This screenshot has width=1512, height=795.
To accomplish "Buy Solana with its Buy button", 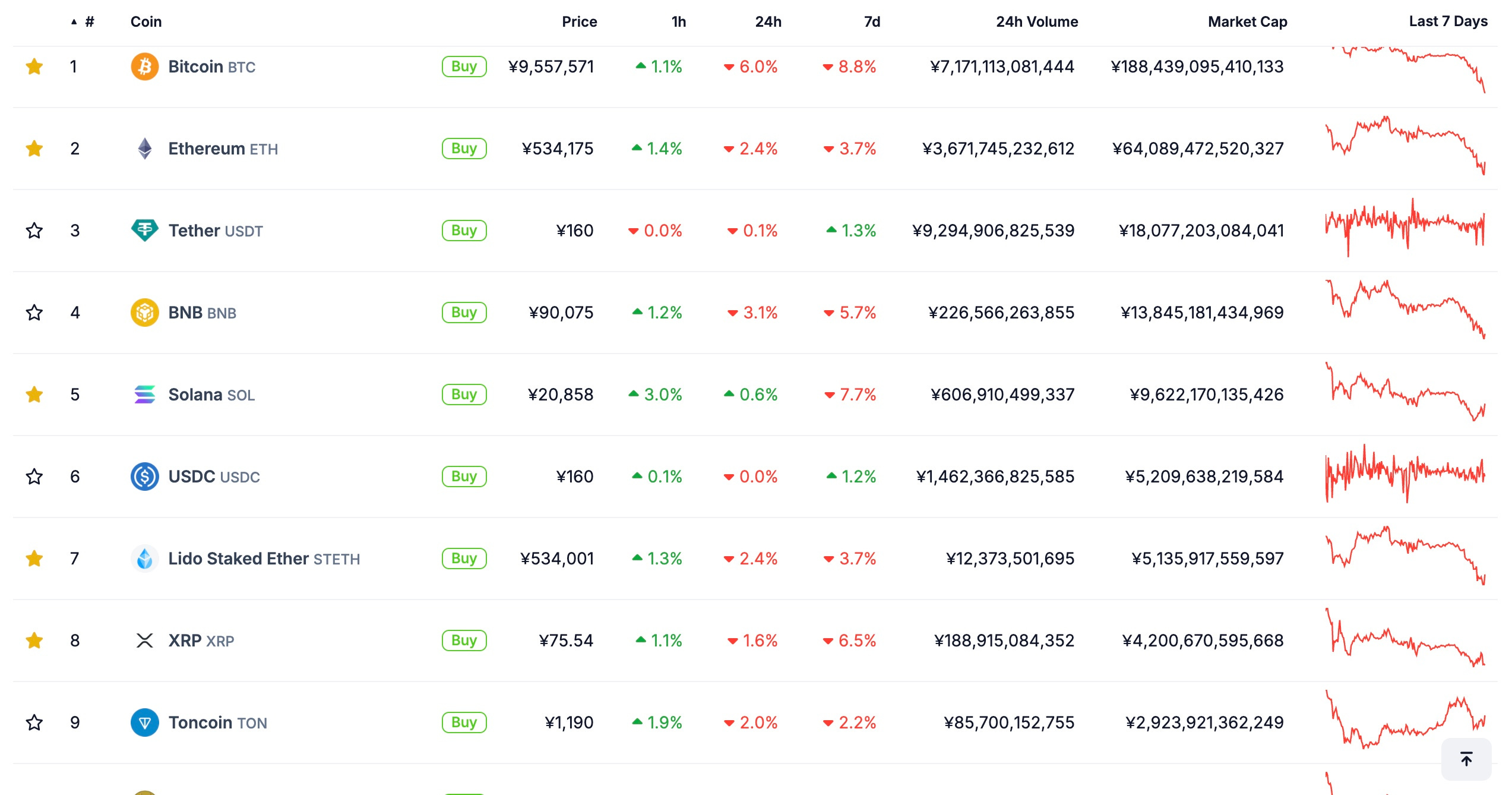I will point(464,395).
